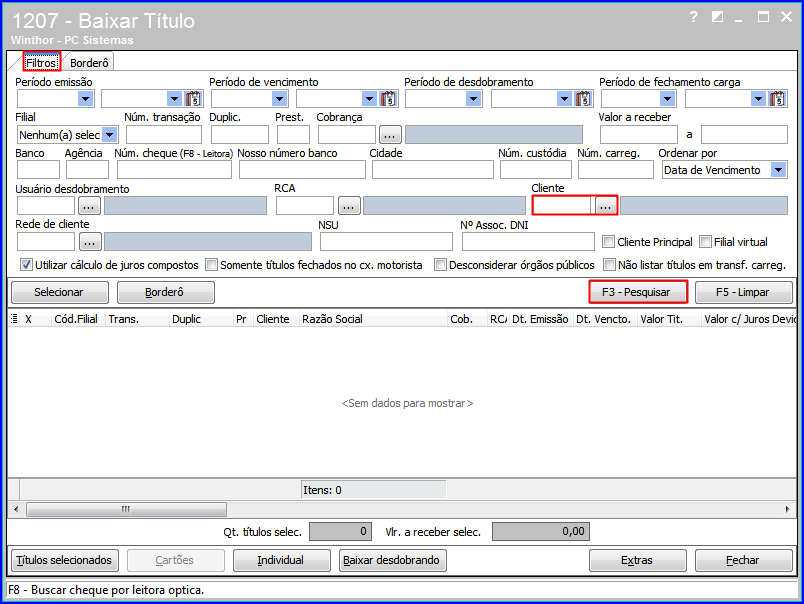
Task: Click the Usuário desdobramento lookup ellipsis button
Action: (x=89, y=206)
